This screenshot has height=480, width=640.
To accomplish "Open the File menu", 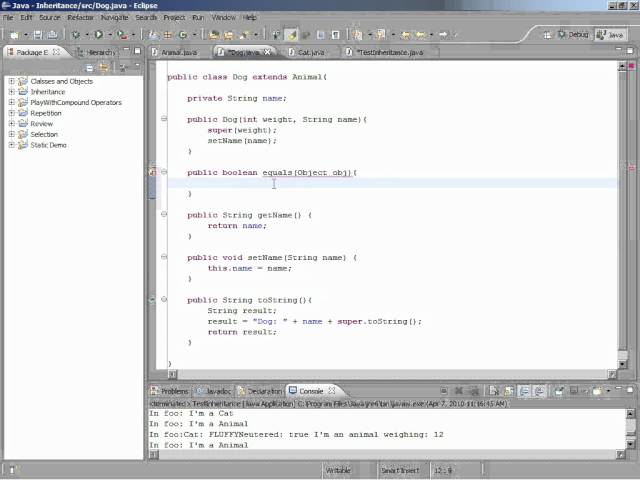I will point(8,18).
